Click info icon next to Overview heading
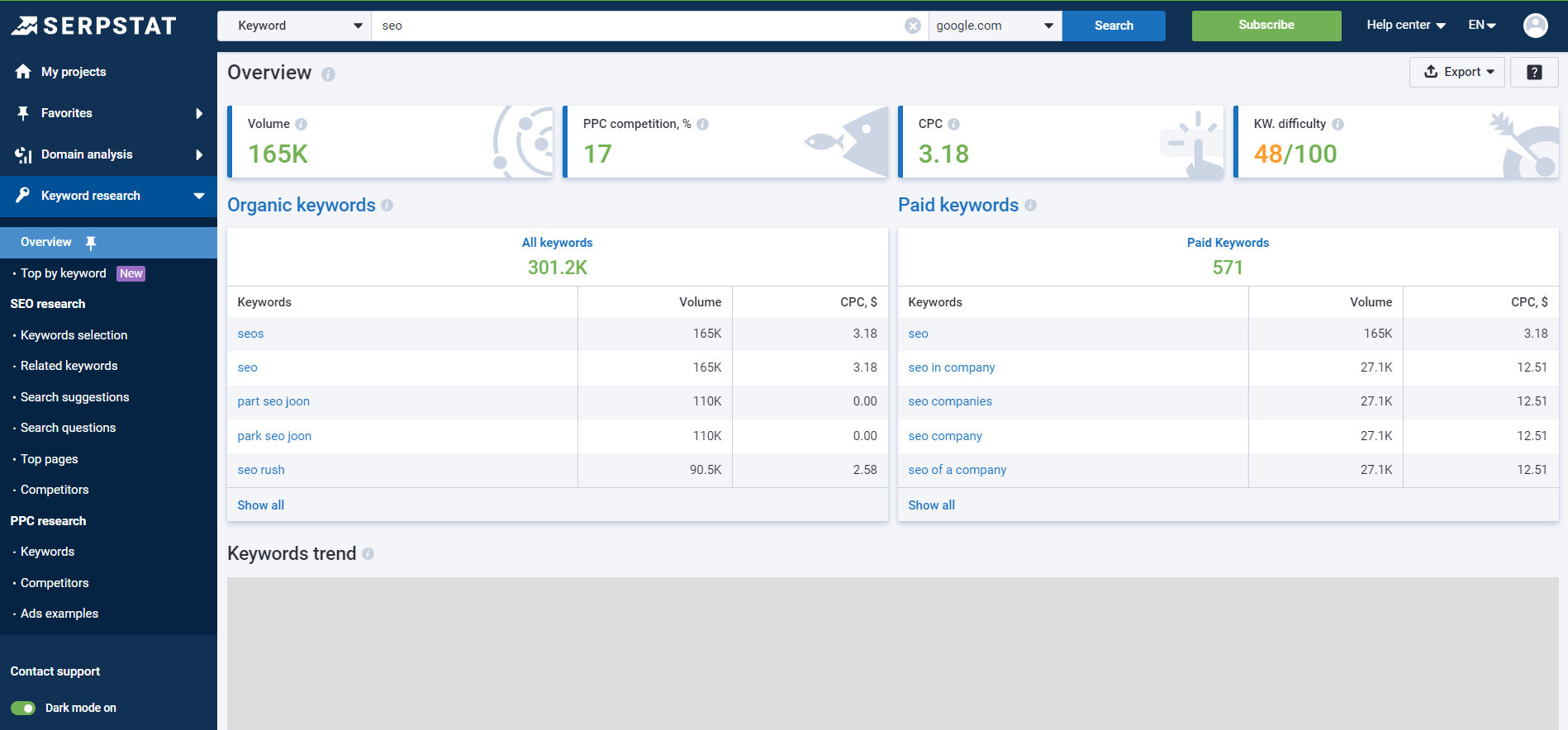This screenshot has height=730, width=1568. [328, 74]
